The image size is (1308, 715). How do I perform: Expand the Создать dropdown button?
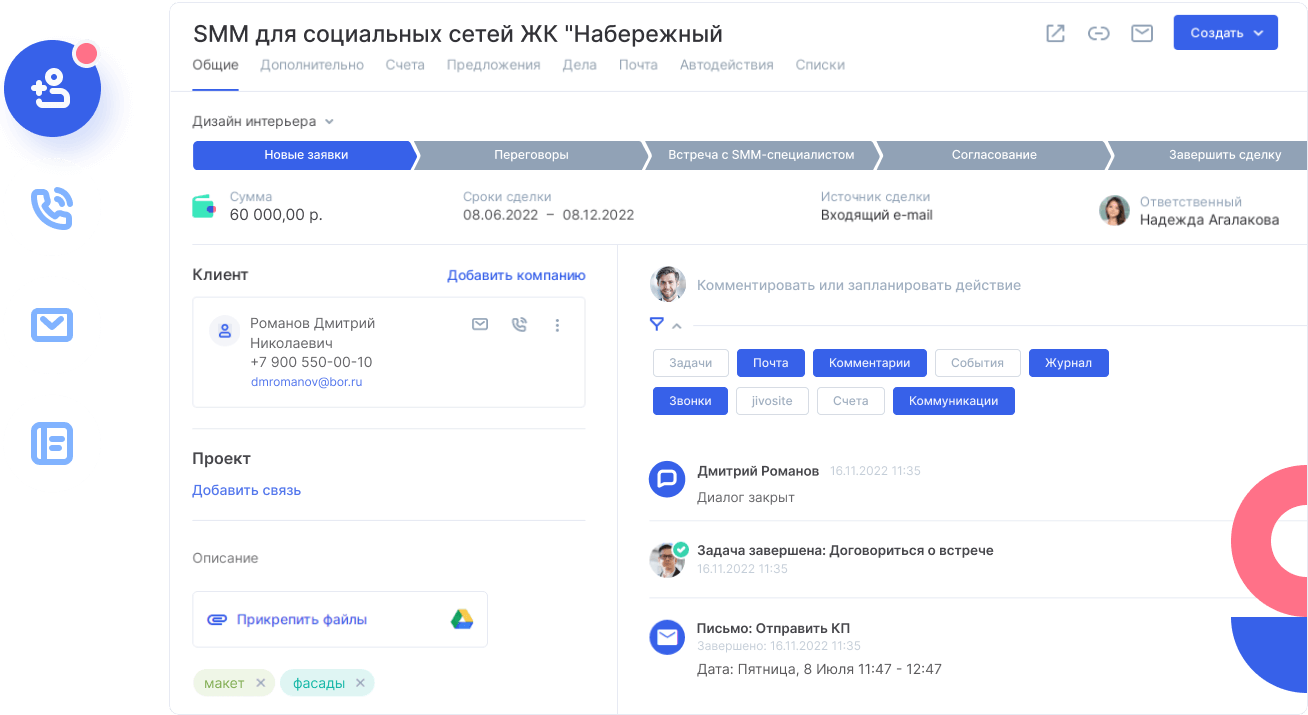(x=1226, y=33)
